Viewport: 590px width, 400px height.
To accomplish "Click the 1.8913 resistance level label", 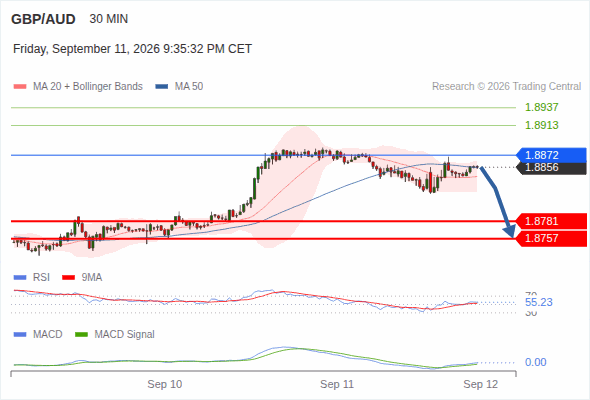I will 541,125.
